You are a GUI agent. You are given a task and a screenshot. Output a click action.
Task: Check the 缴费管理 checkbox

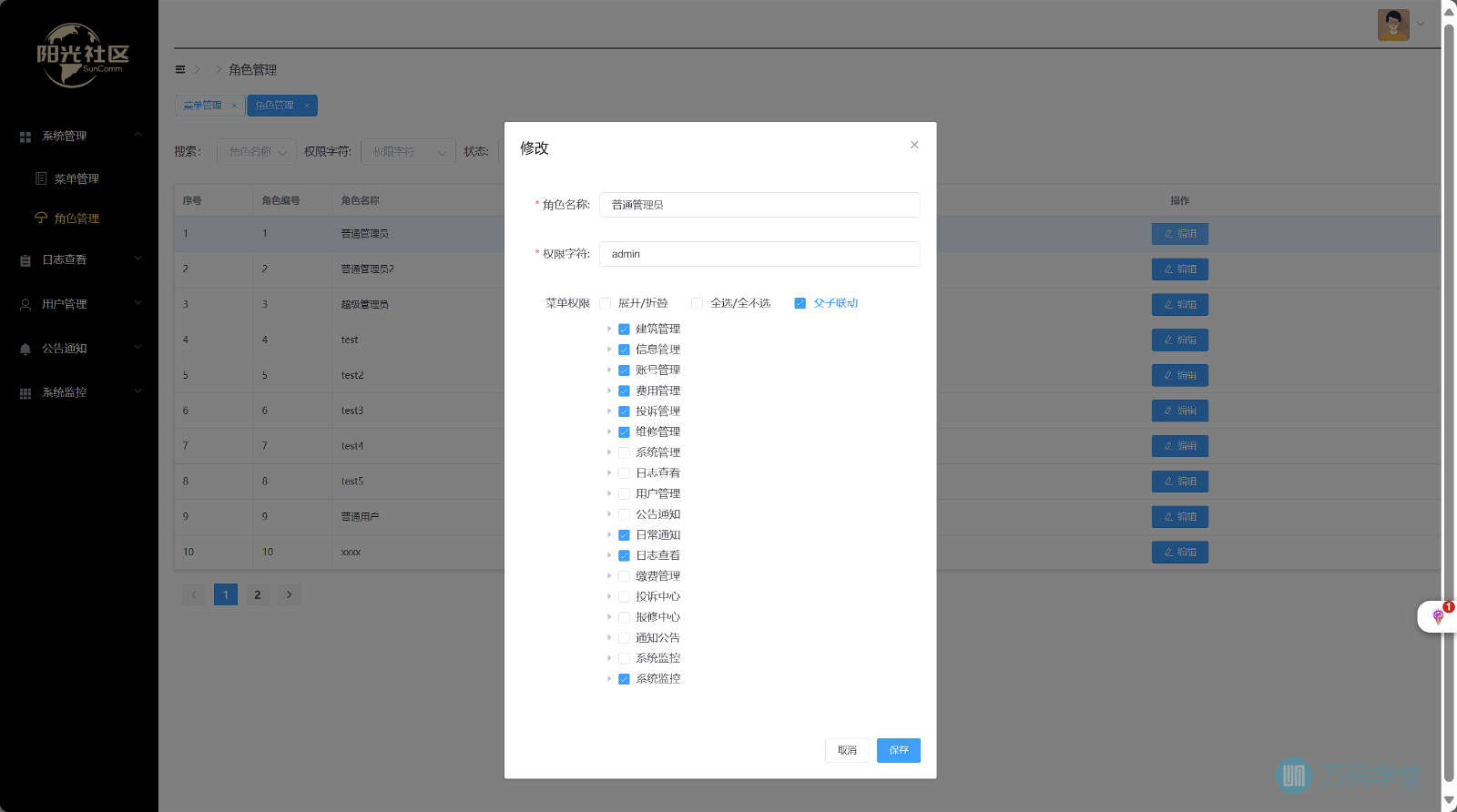[x=624, y=576]
